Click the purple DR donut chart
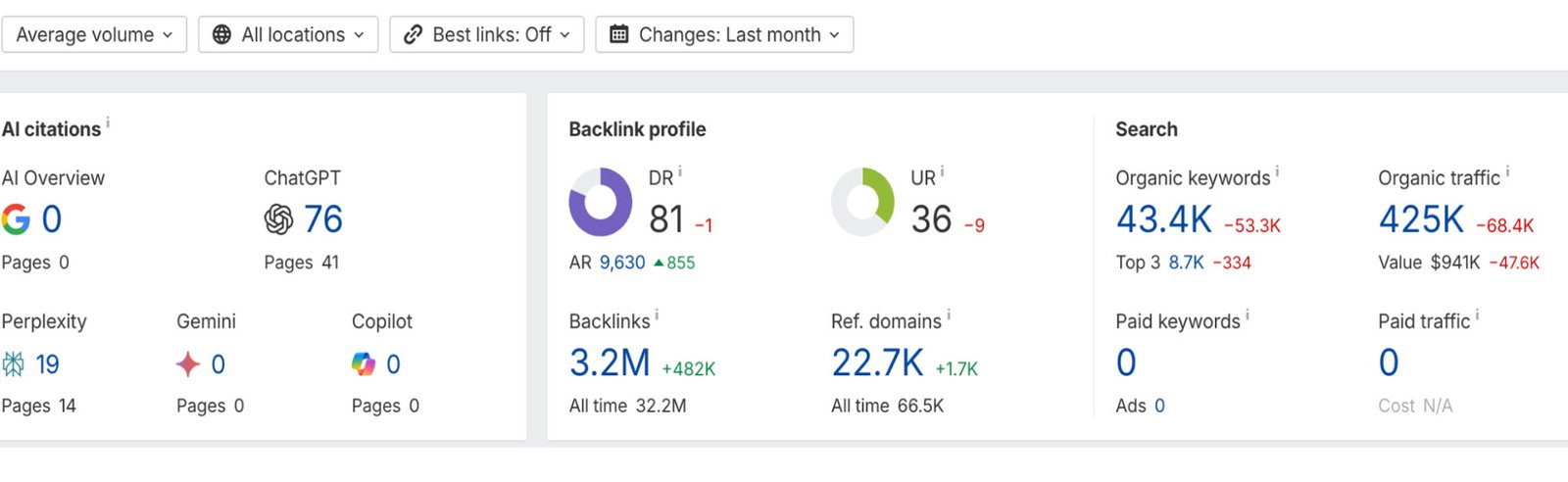1568x482 pixels. tap(600, 202)
